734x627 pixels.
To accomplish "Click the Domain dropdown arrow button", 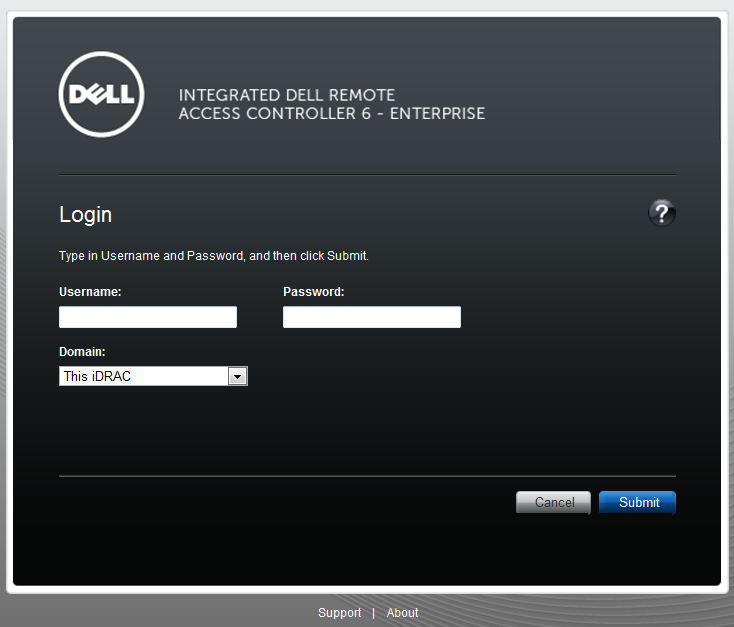I will tap(237, 376).
